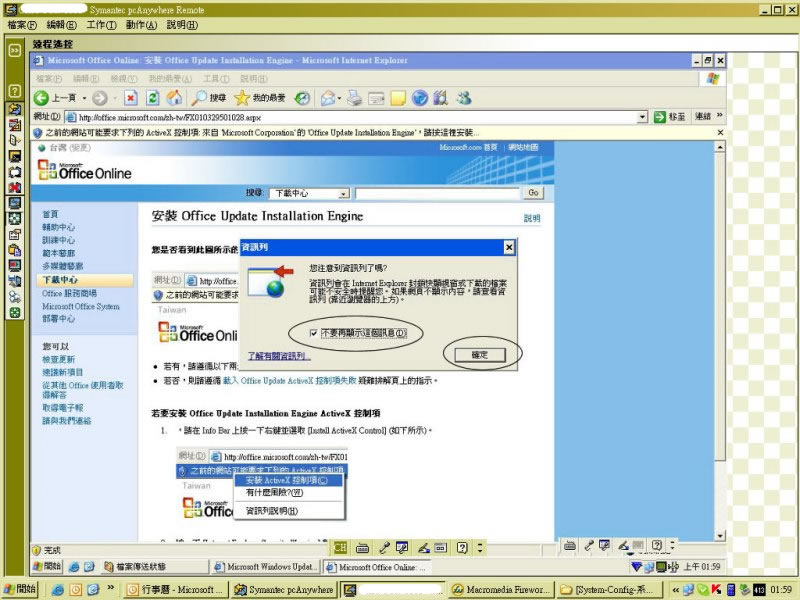Click the yellow note icon in IE toolbar
This screenshot has width=800, height=600.
click(x=398, y=98)
